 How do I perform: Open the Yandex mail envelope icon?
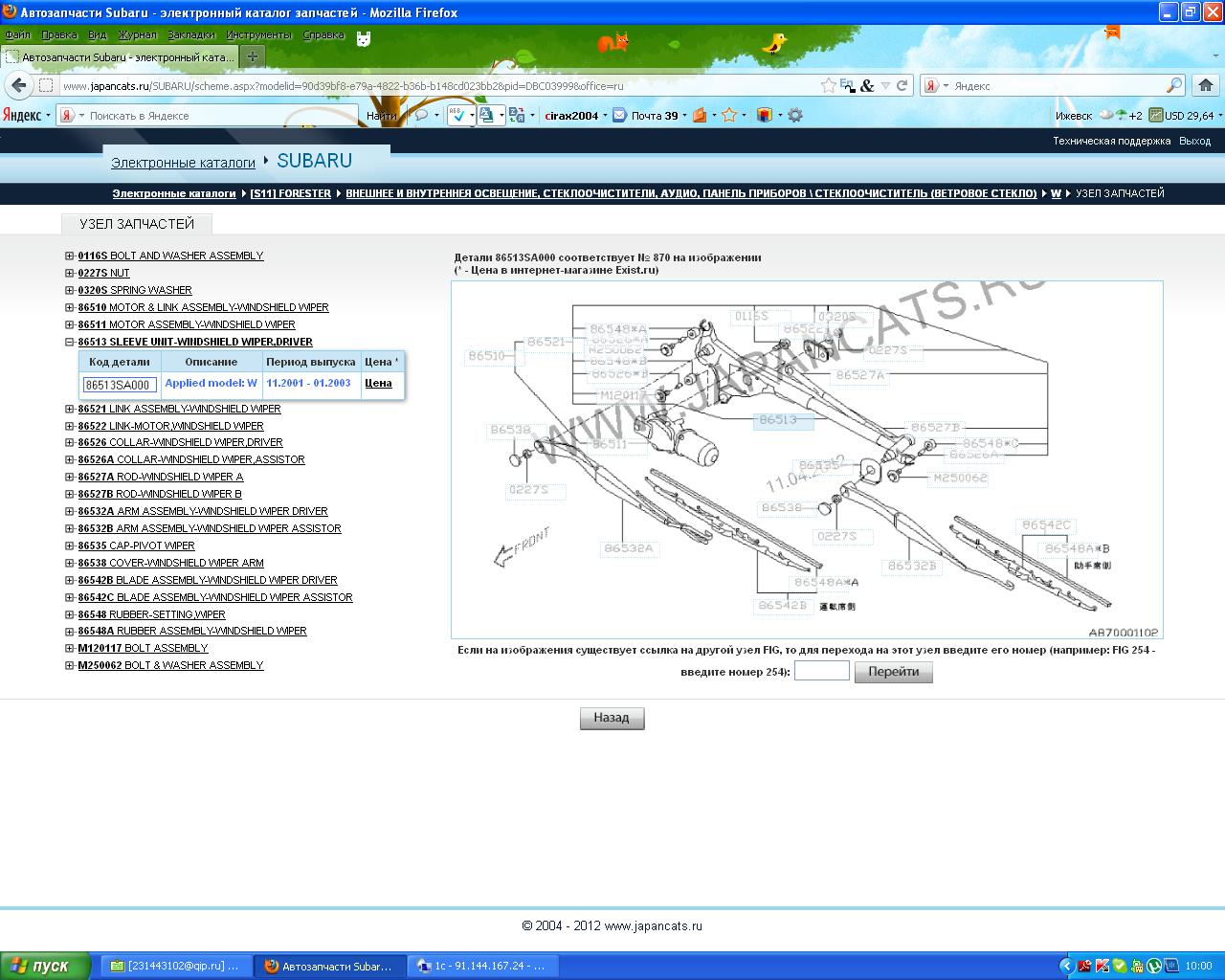tap(619, 115)
